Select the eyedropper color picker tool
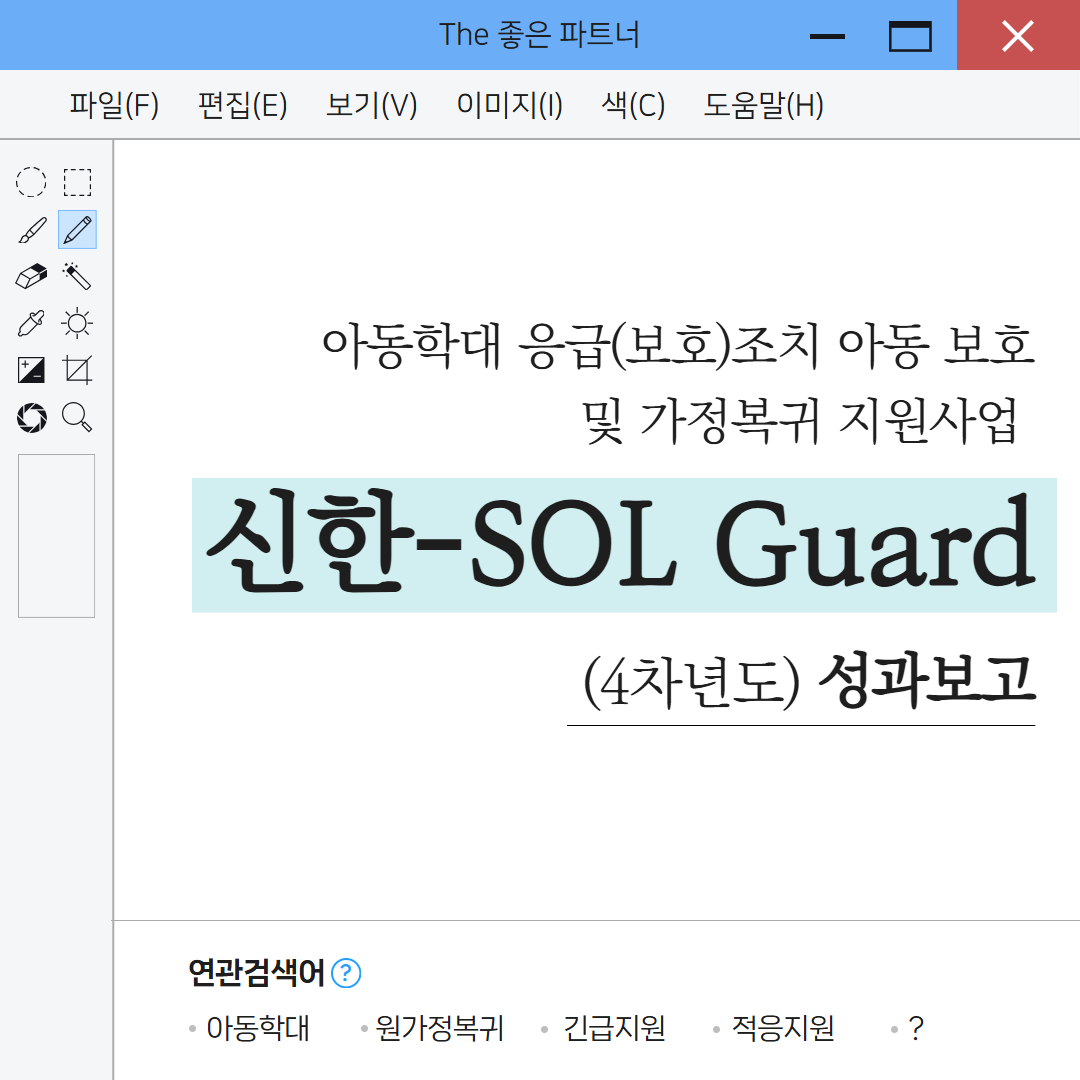This screenshot has height=1080, width=1080. (x=31, y=323)
